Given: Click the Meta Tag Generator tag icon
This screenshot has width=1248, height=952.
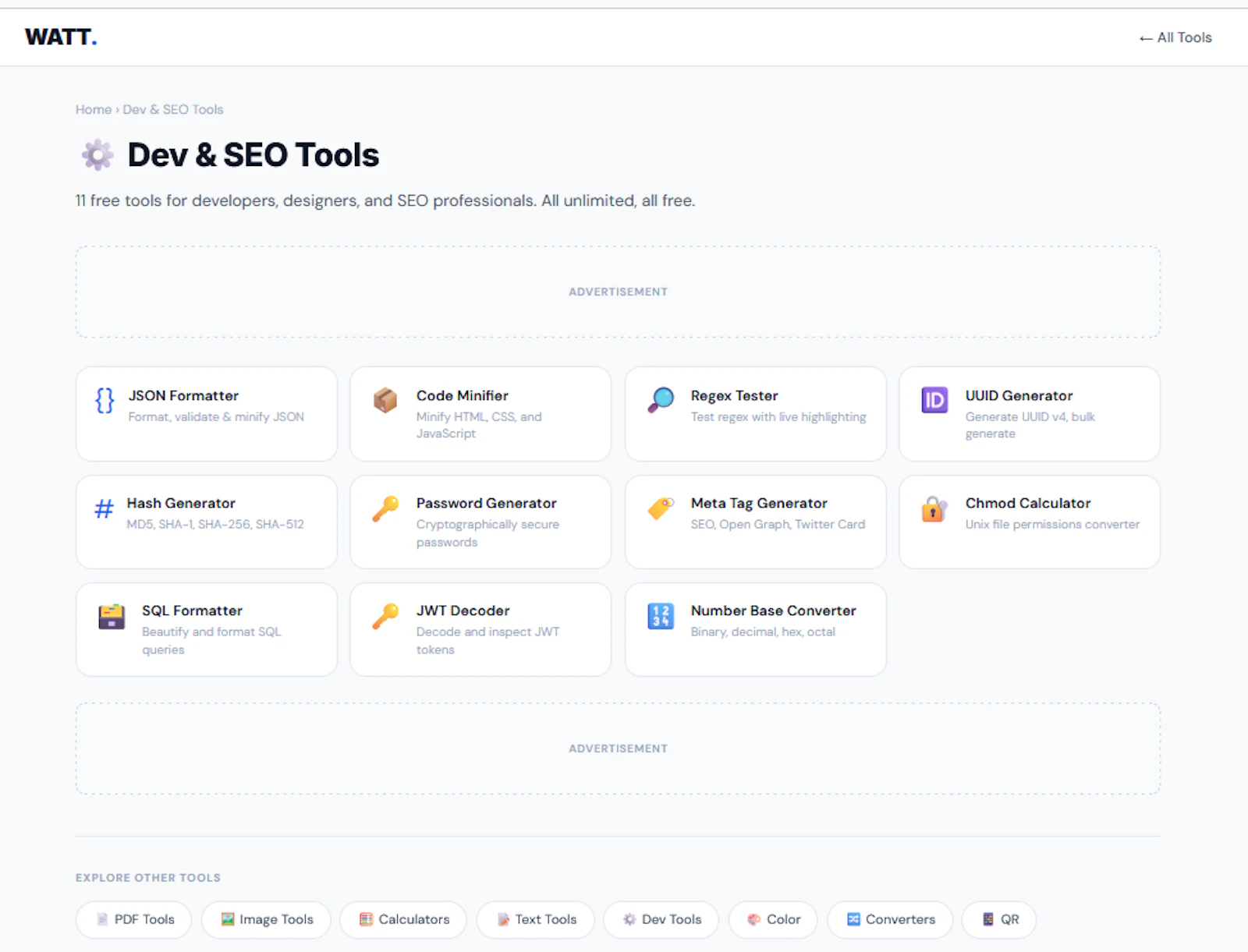Looking at the screenshot, I should coord(661,508).
